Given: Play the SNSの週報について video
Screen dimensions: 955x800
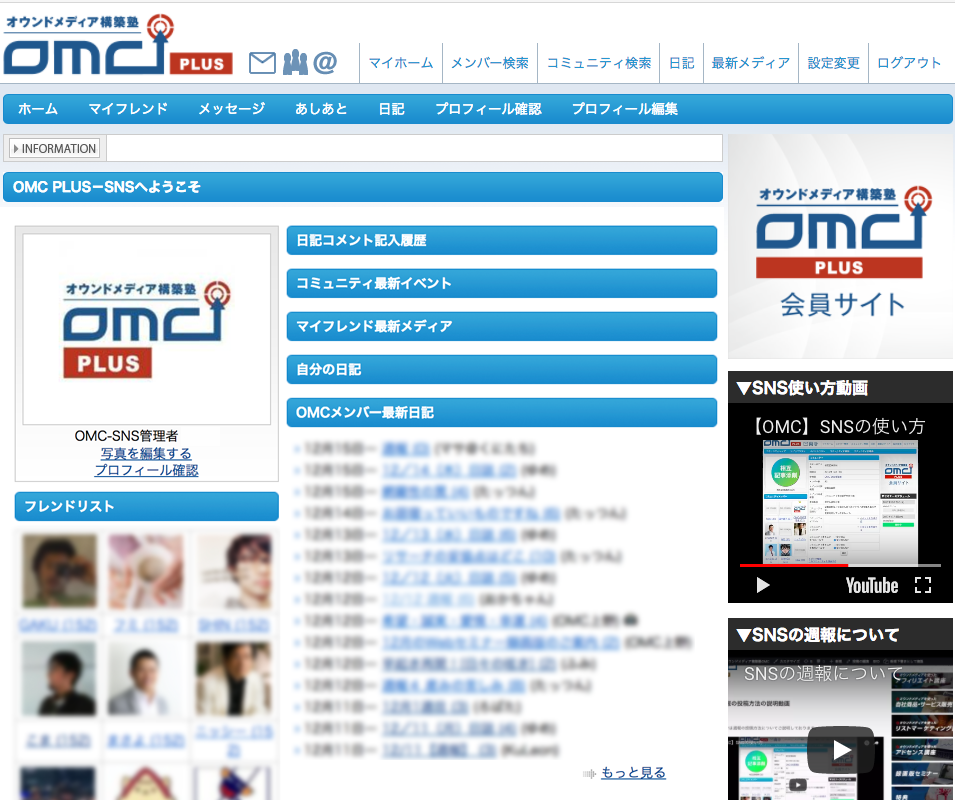Looking at the screenshot, I should [x=840, y=749].
